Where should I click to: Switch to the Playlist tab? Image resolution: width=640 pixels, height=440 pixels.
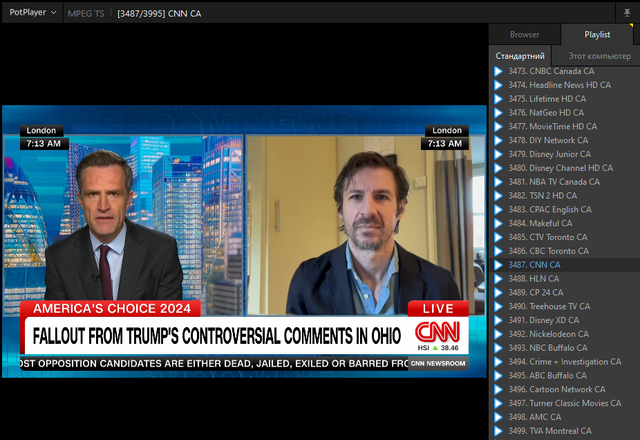click(x=597, y=35)
